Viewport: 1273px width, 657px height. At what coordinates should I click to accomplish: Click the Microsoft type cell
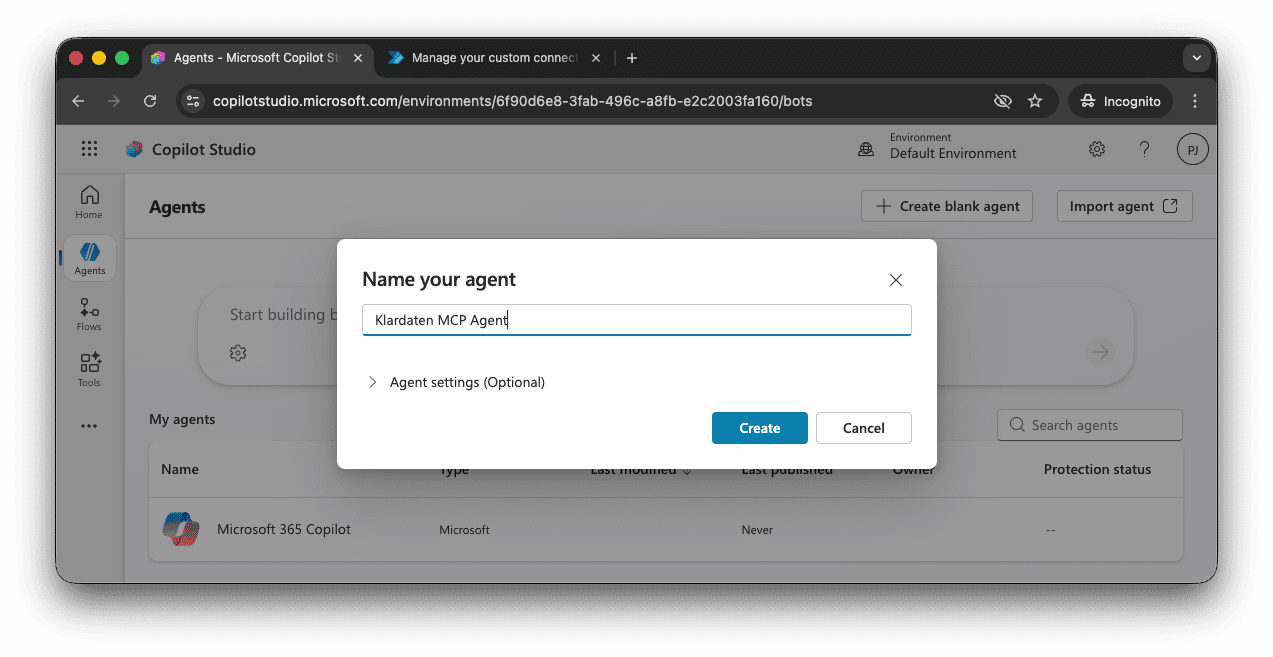(464, 530)
